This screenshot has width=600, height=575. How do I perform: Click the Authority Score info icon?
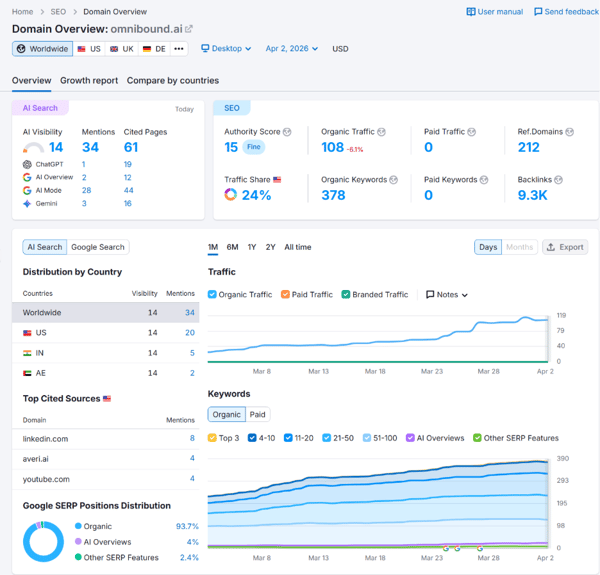288,132
